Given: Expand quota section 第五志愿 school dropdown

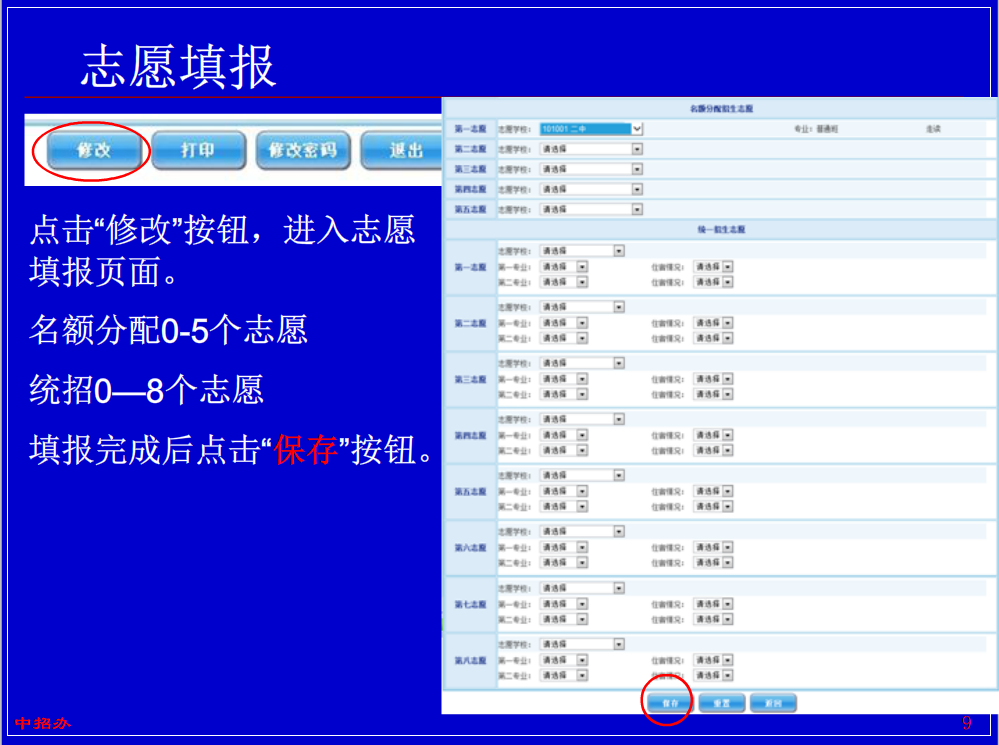Looking at the screenshot, I should point(637,209).
